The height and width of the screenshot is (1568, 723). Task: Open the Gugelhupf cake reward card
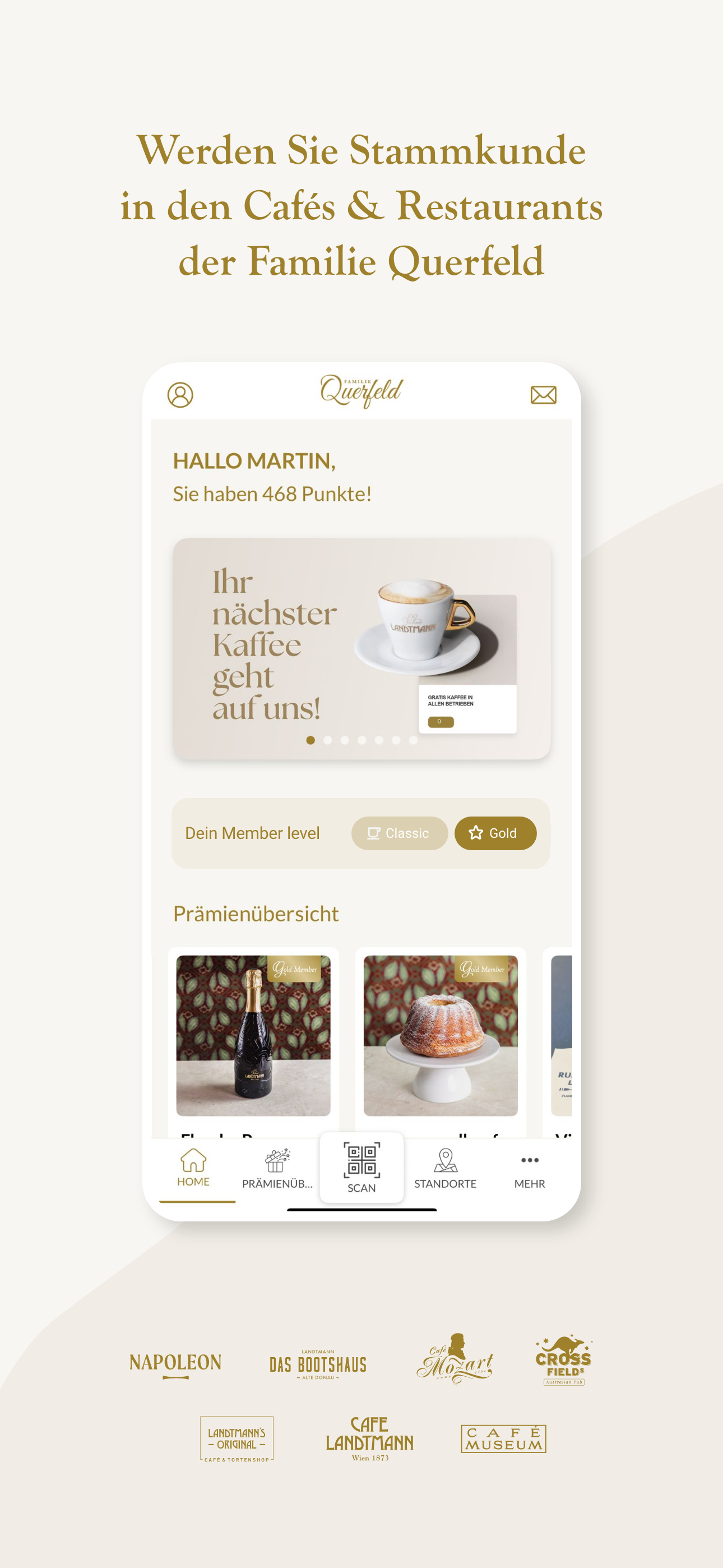click(x=441, y=1042)
